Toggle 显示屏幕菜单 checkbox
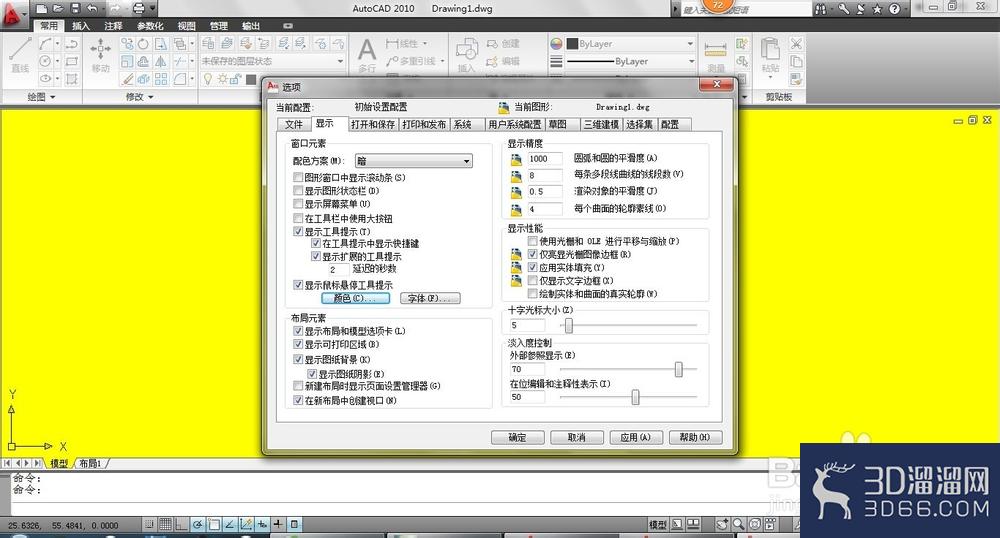Screen dimensions: 1000x538 coord(298,204)
